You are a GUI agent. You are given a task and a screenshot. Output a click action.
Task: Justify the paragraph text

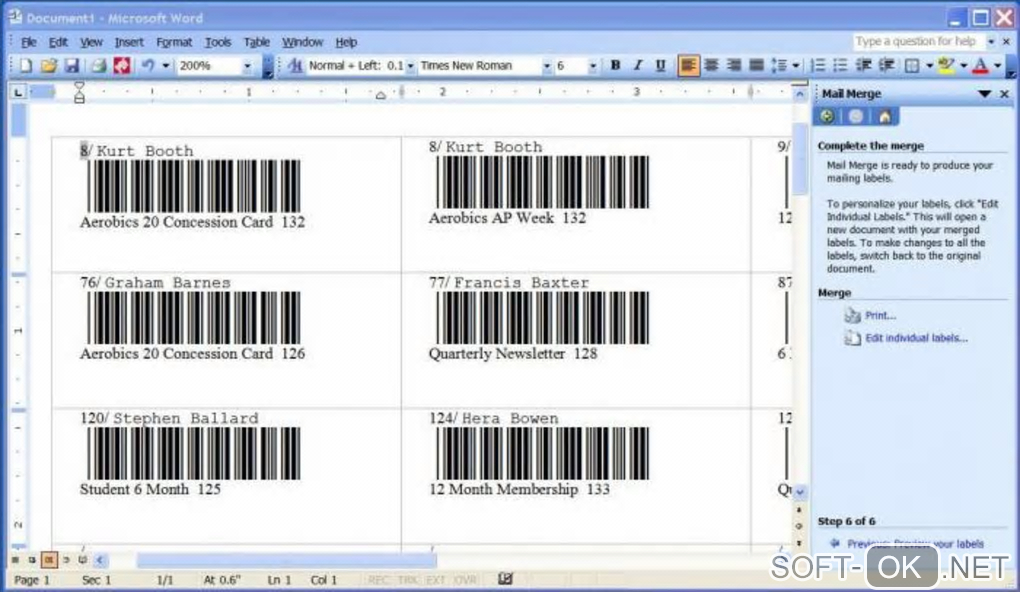click(x=756, y=66)
